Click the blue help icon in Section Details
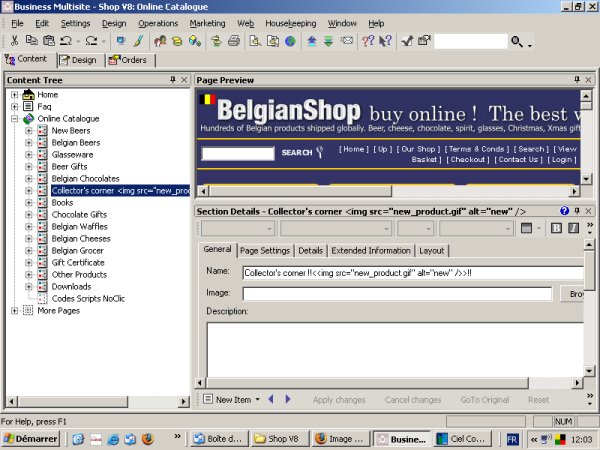 point(564,211)
